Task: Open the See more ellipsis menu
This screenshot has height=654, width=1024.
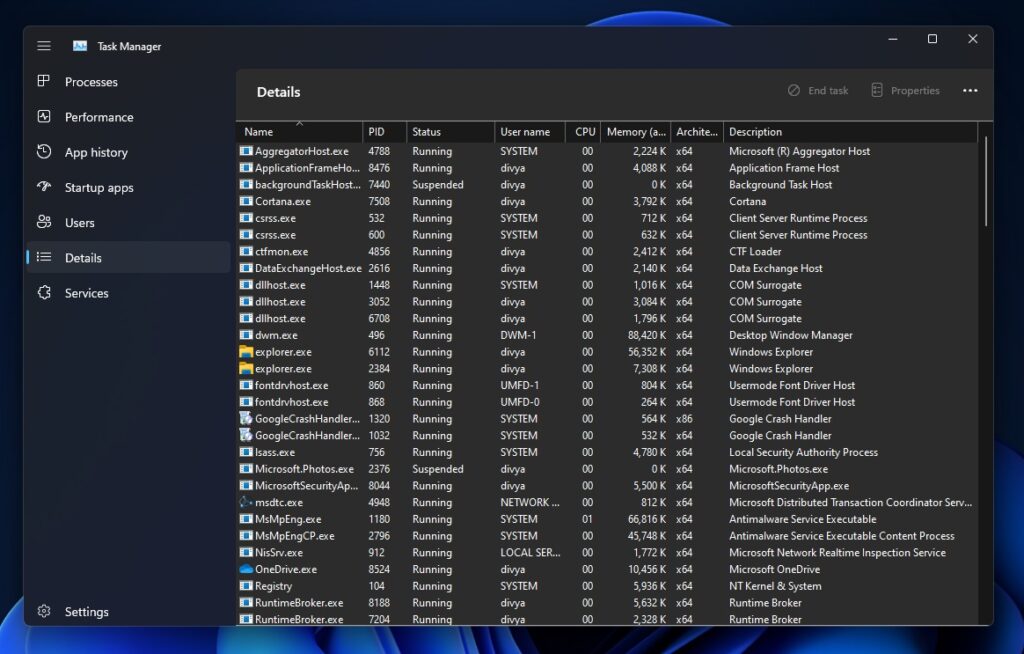Action: (x=970, y=90)
